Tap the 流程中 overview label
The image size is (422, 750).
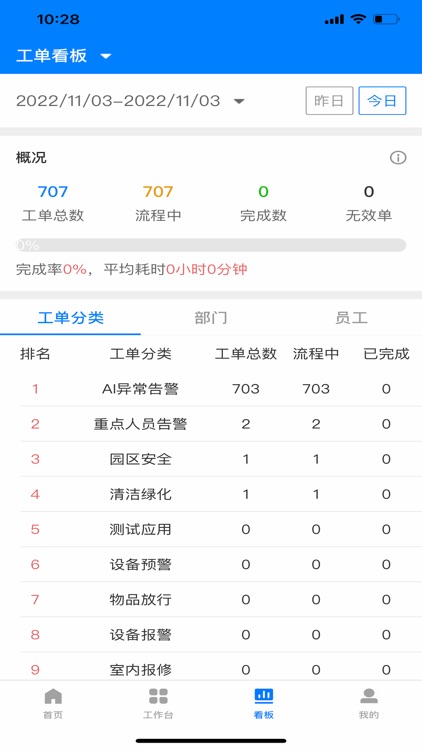(x=158, y=215)
